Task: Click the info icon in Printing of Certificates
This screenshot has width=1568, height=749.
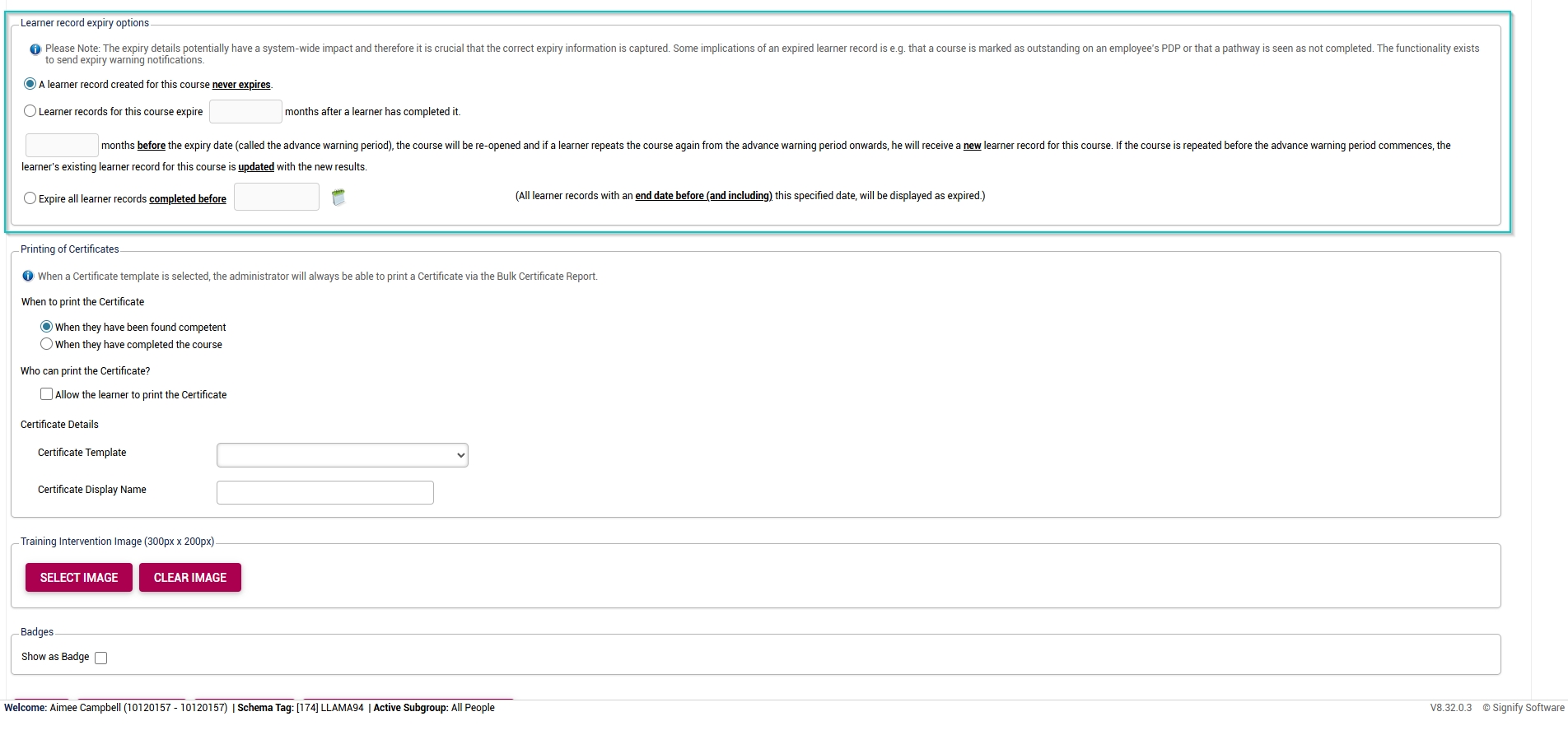Action: pos(28,276)
